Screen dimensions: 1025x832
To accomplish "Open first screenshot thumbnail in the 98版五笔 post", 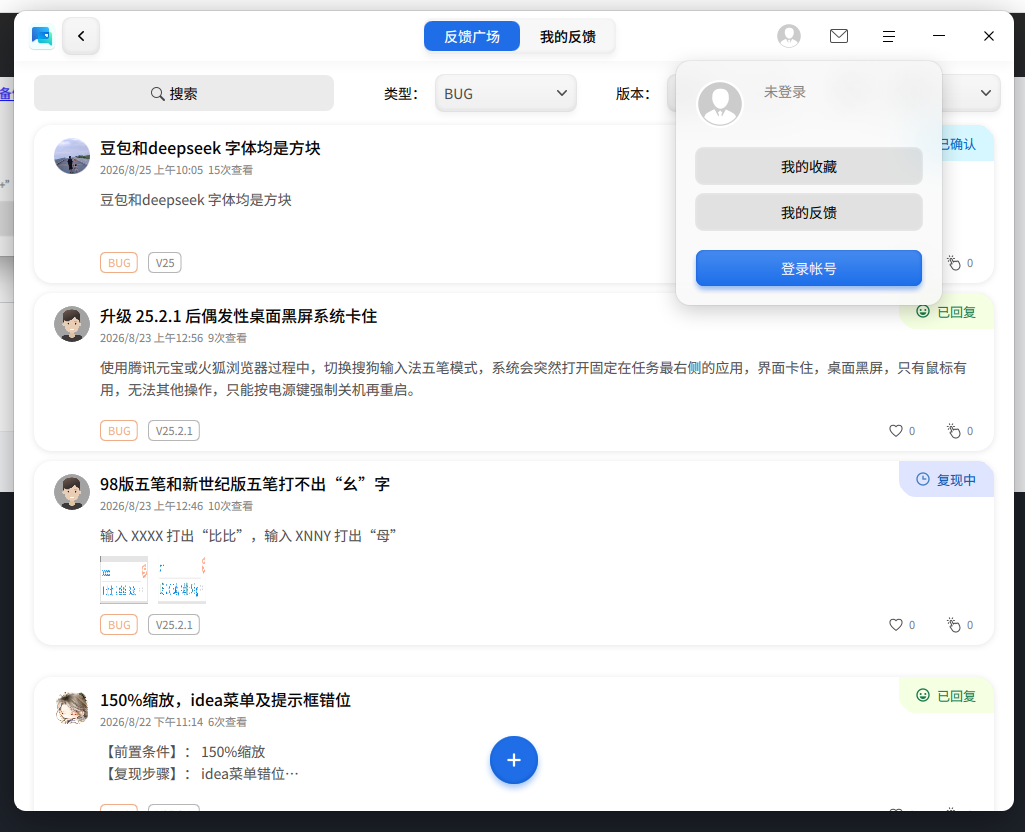I will 124,580.
